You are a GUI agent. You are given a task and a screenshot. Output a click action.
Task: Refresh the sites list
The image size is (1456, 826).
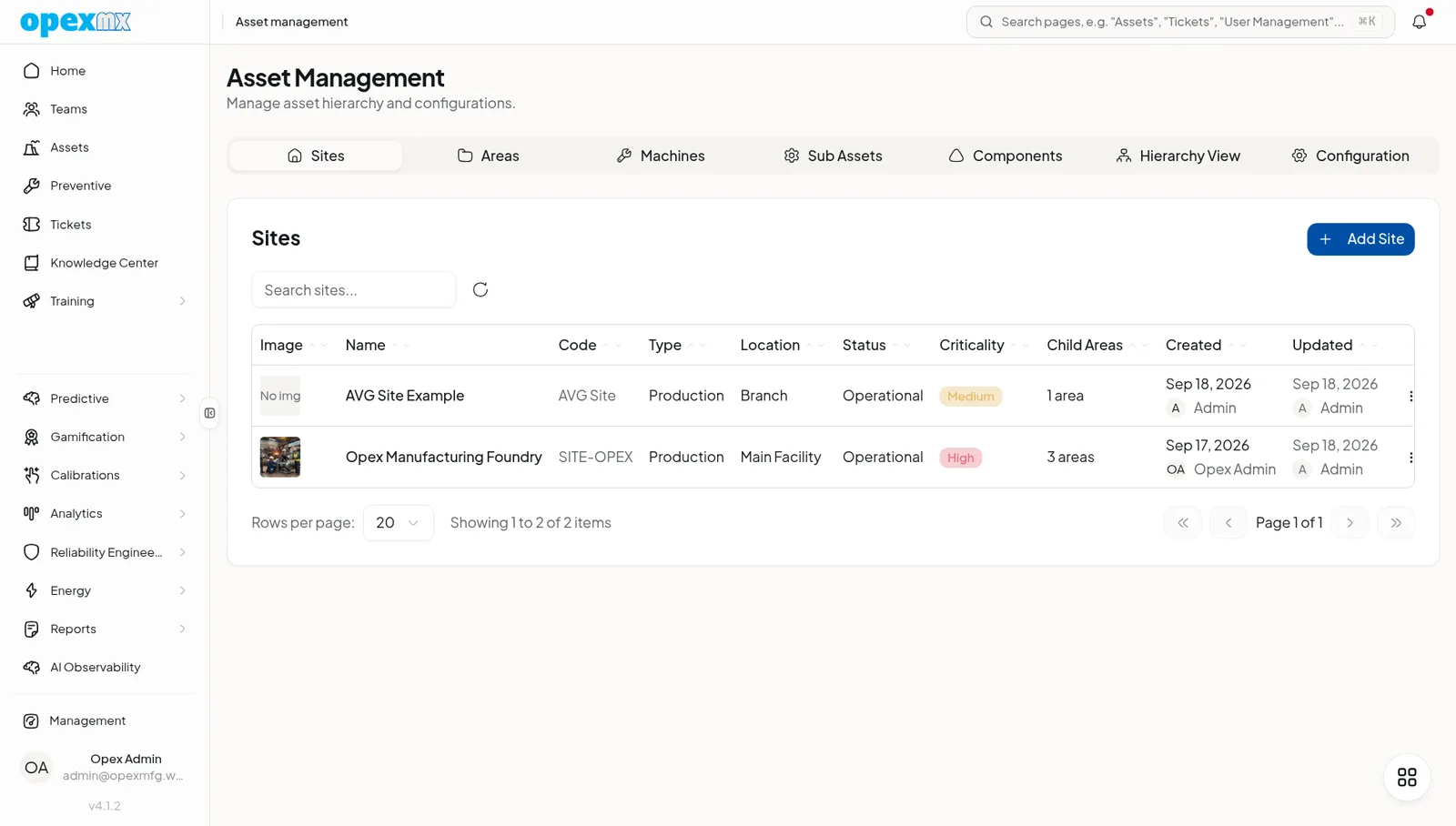[x=480, y=289]
